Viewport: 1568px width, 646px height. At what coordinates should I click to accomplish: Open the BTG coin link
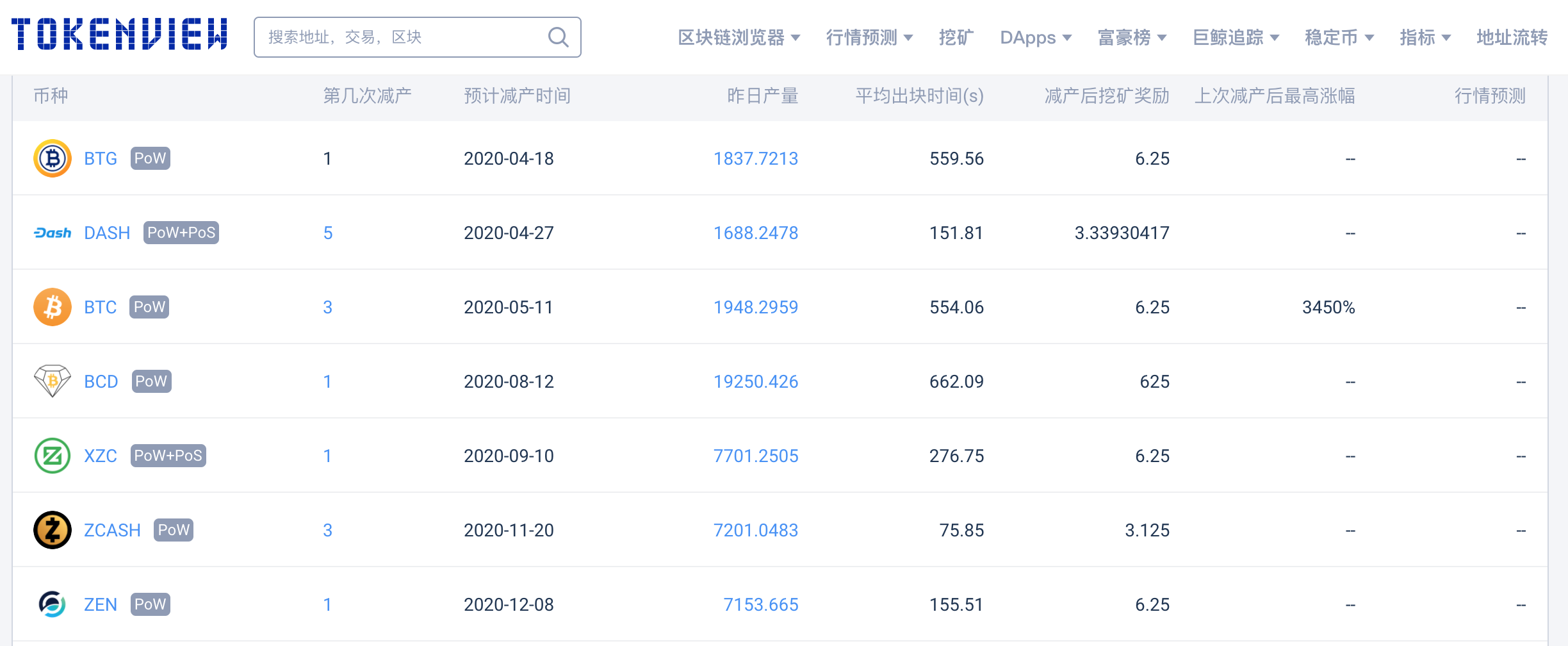click(x=101, y=158)
